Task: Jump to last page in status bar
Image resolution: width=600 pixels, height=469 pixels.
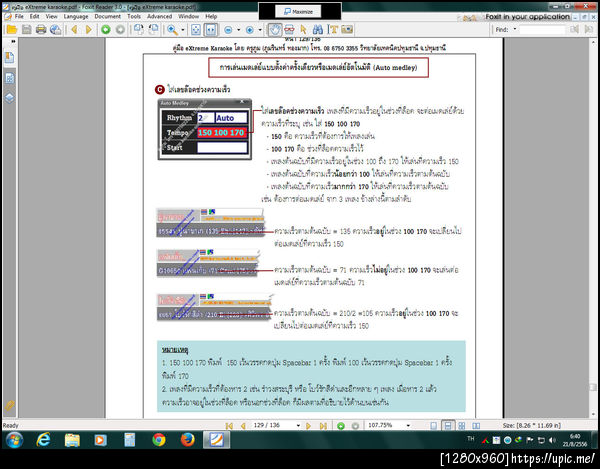Action: 323,426
